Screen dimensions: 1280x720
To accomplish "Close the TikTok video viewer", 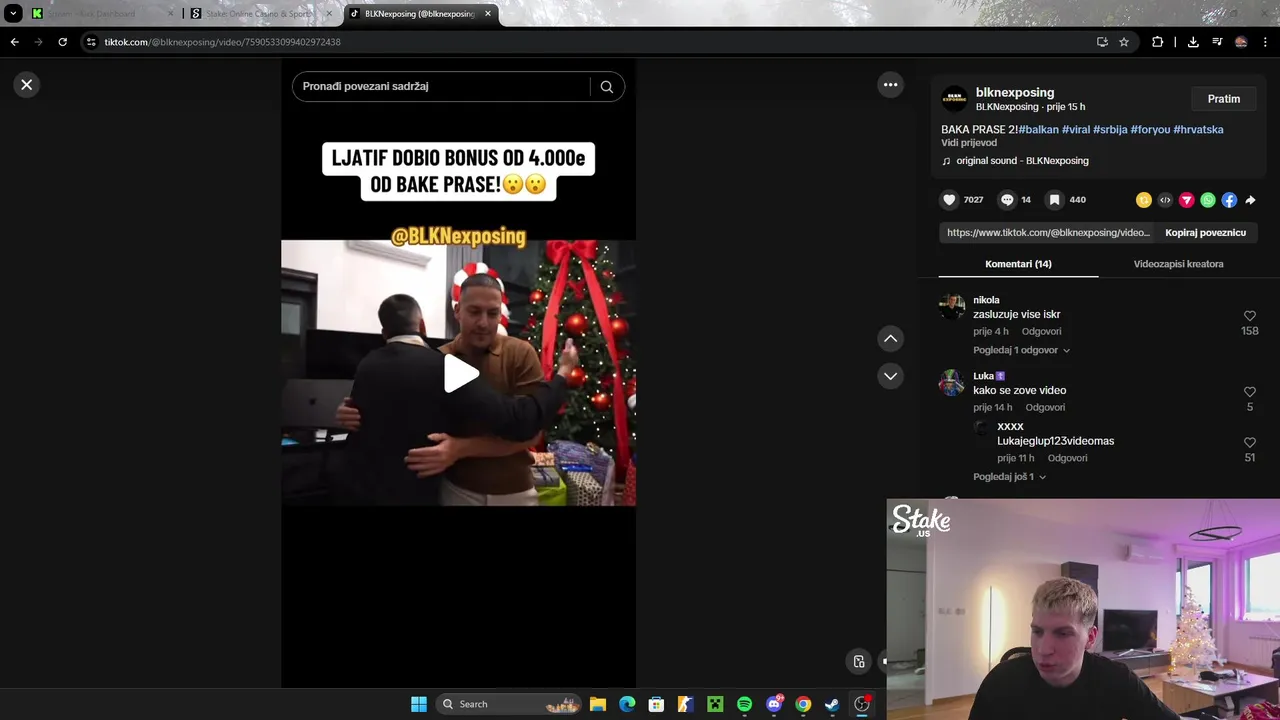I will point(27,85).
